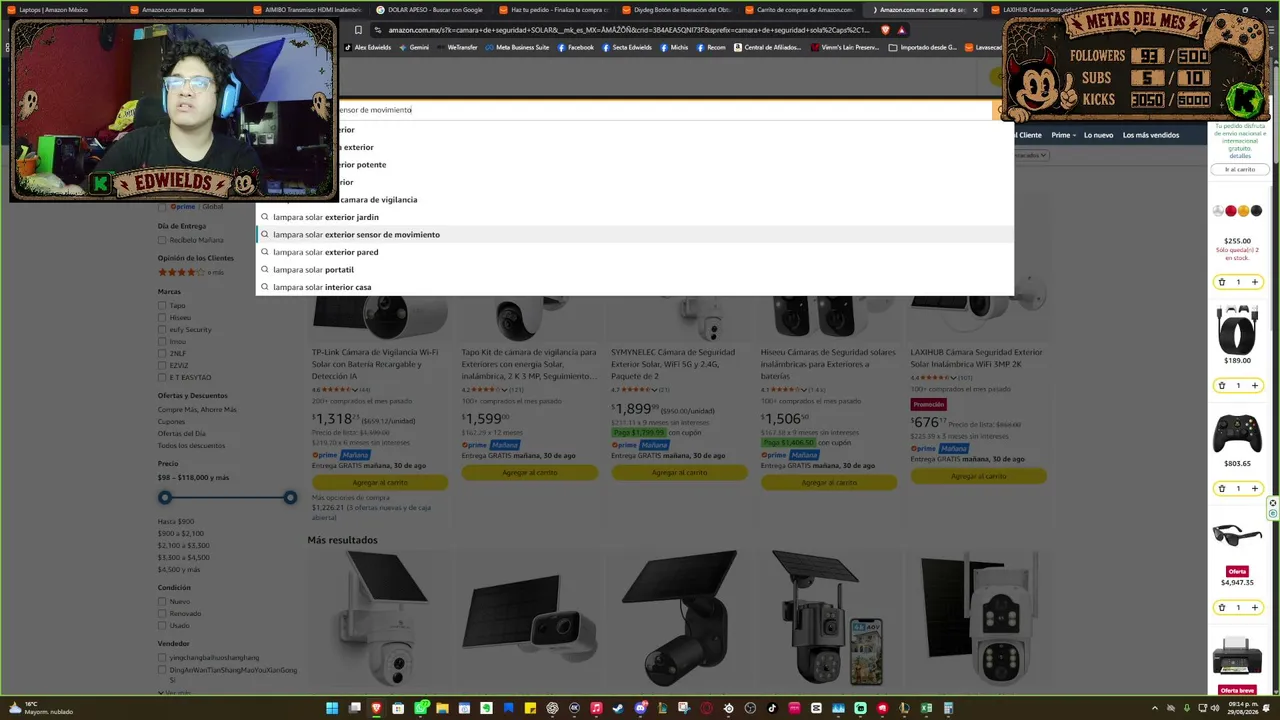Viewport: 1280px width, 720px height.
Task: Check the 'Recíbelo Mañana' delivery checkbox
Action: [162, 240]
